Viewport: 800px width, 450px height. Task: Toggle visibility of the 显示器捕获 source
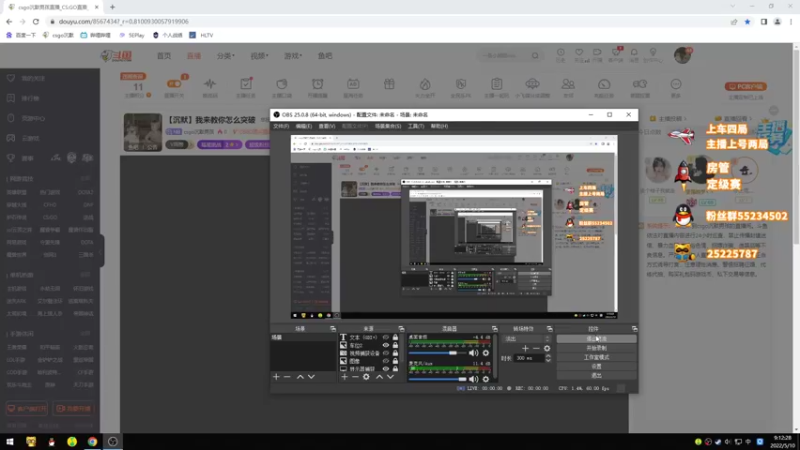tap(386, 369)
